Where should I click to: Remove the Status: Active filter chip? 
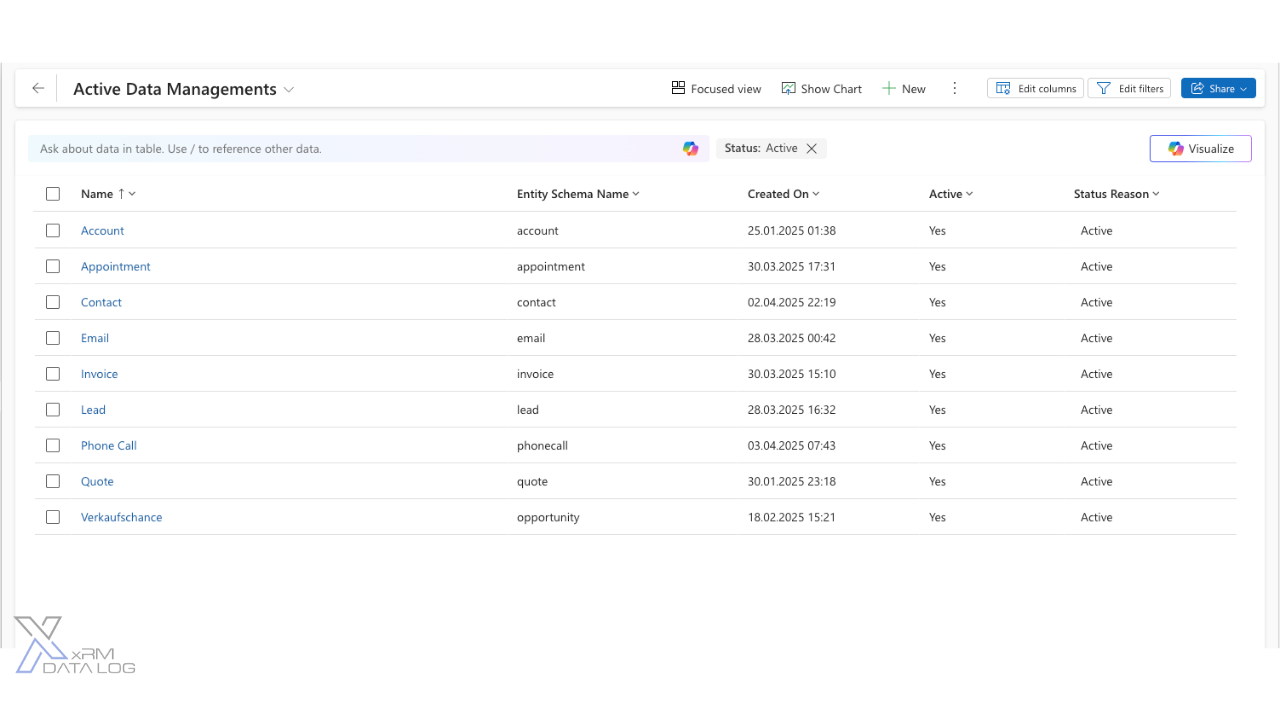point(812,148)
